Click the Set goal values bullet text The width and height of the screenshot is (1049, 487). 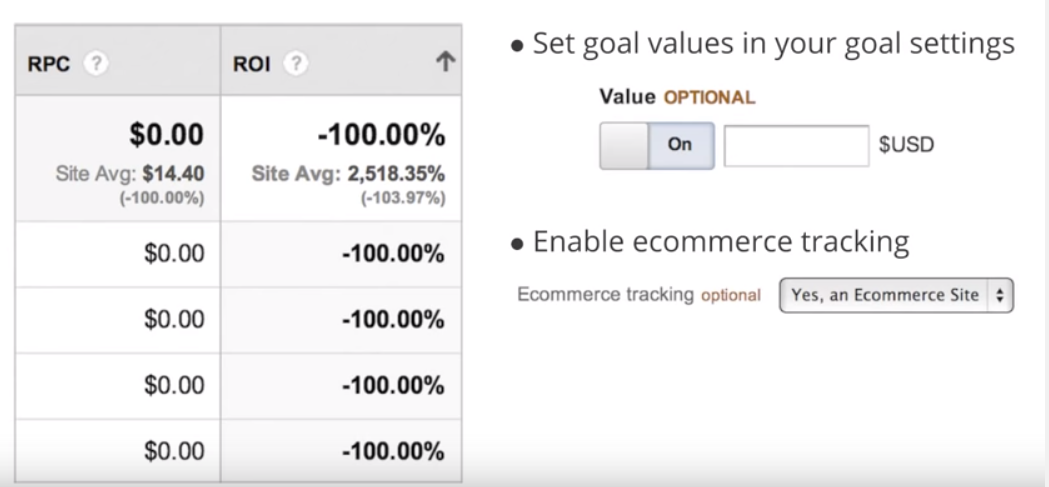coord(774,43)
